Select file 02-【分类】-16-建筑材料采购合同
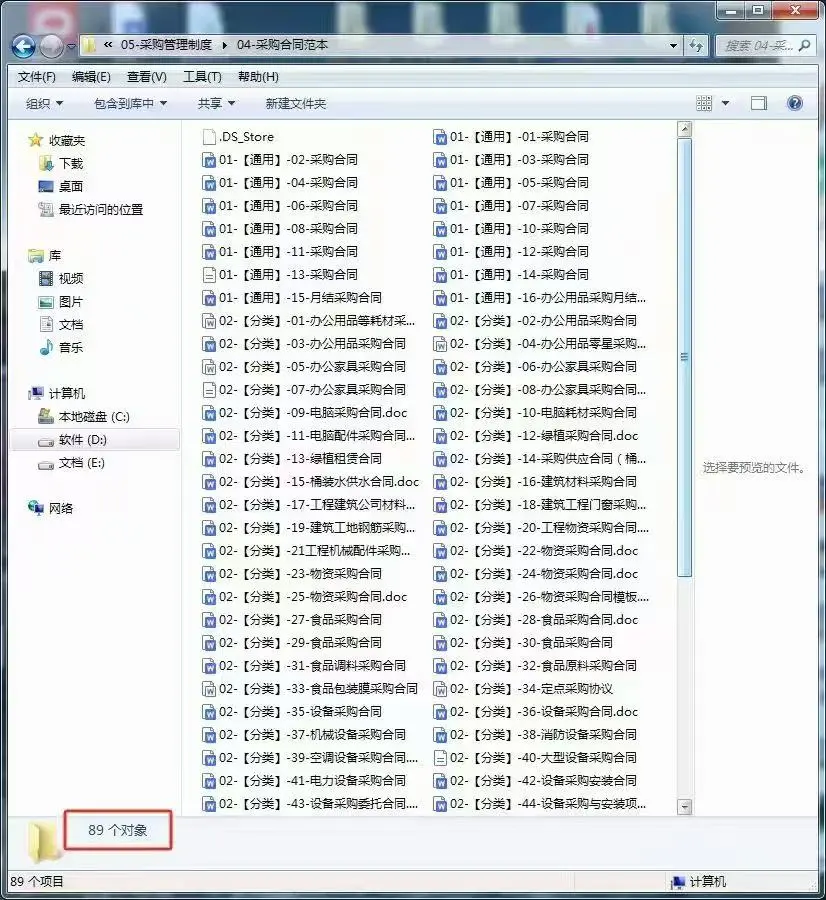The width and height of the screenshot is (826, 900). [535, 482]
